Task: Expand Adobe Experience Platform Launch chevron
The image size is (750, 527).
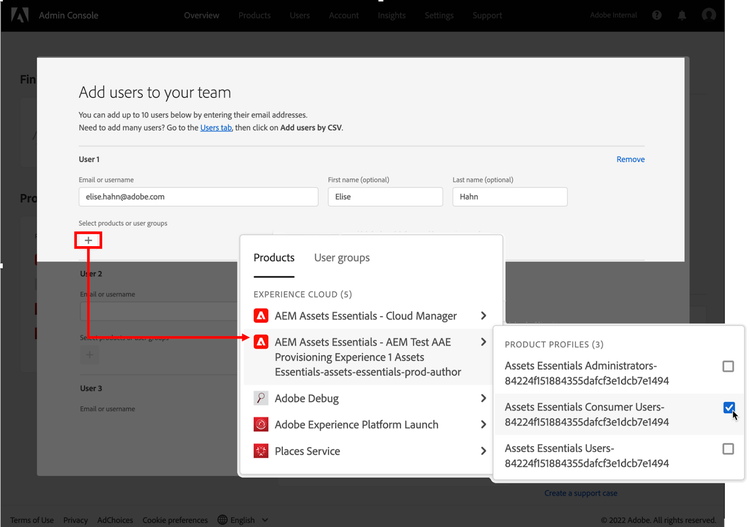Action: coord(483,424)
